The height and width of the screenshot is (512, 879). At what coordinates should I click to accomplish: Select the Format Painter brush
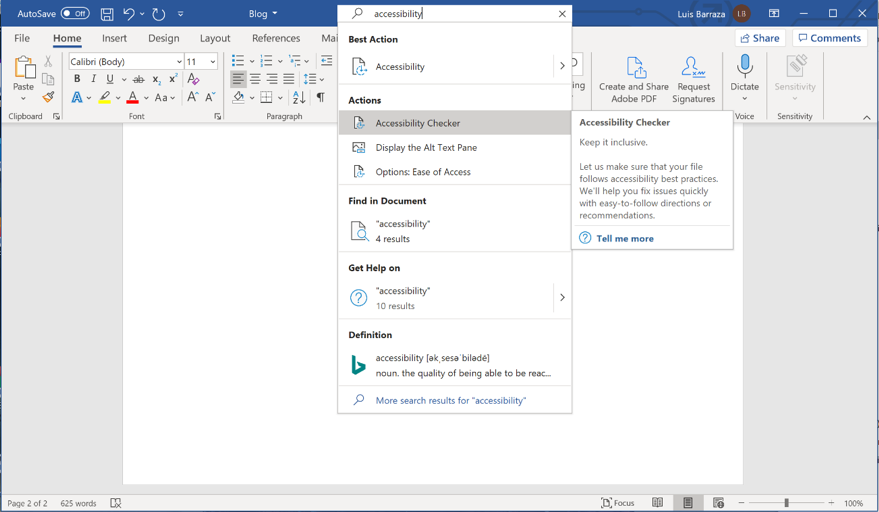[48, 97]
